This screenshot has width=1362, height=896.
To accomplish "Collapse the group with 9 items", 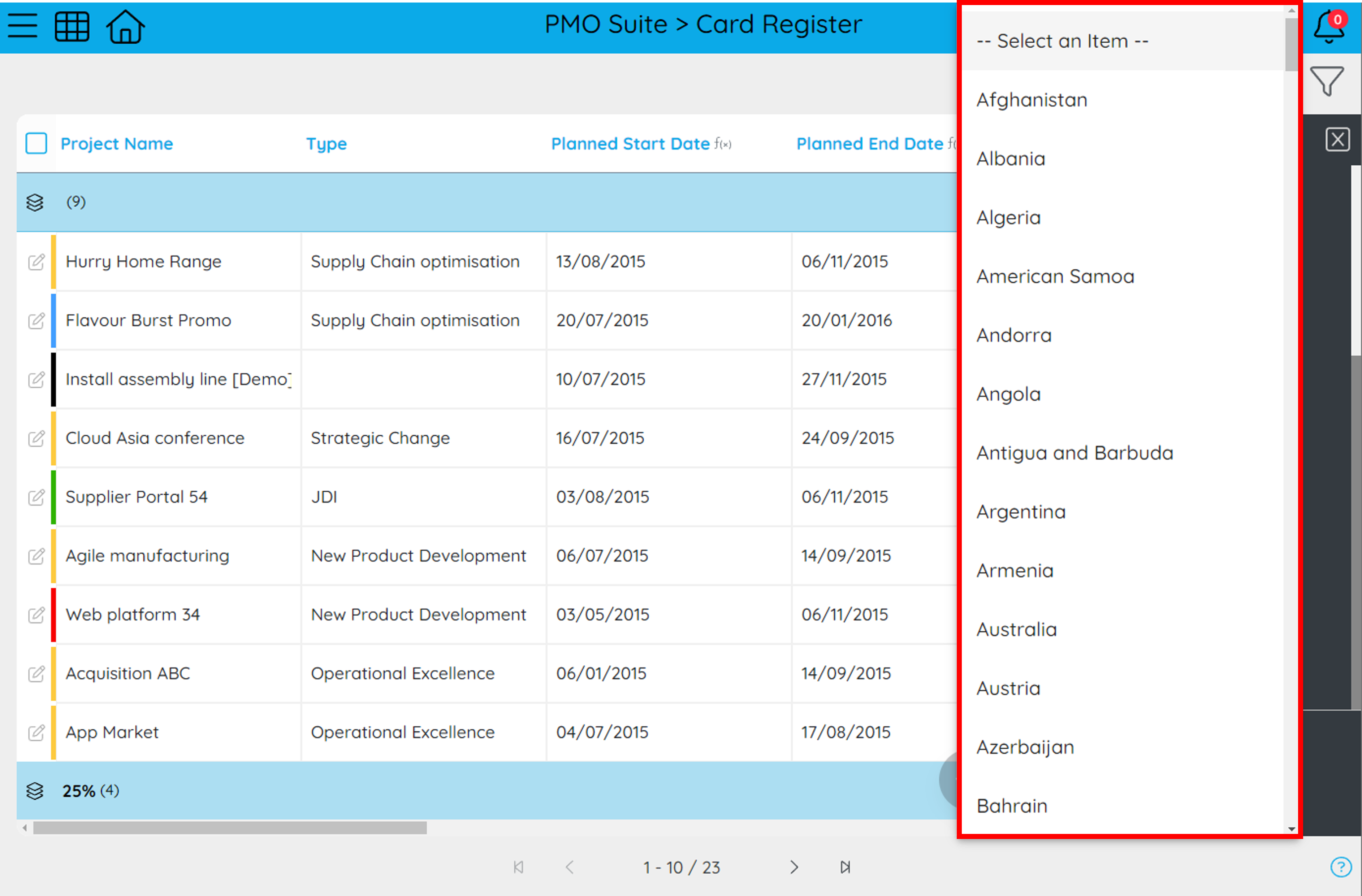I will point(35,203).
